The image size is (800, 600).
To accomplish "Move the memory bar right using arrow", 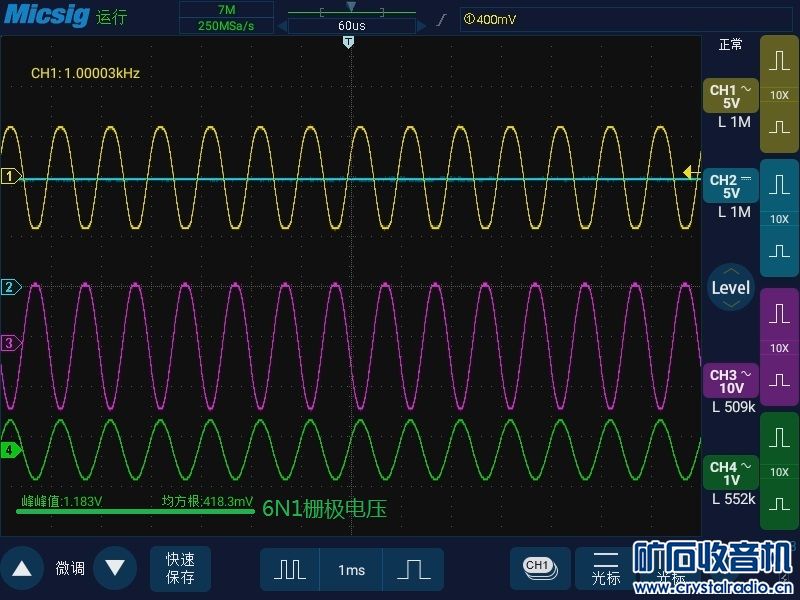I will pyautogui.click(x=421, y=26).
